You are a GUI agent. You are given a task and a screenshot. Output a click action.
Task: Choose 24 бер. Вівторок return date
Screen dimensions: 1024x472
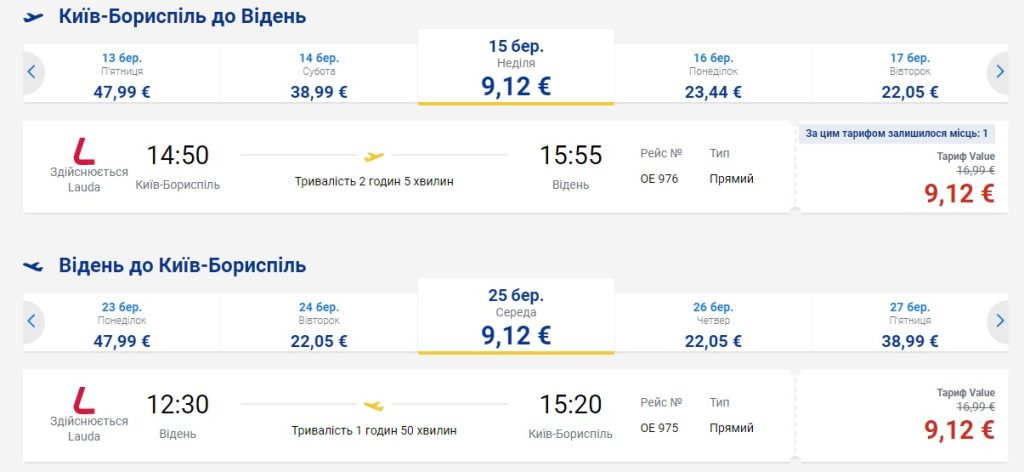click(319, 324)
